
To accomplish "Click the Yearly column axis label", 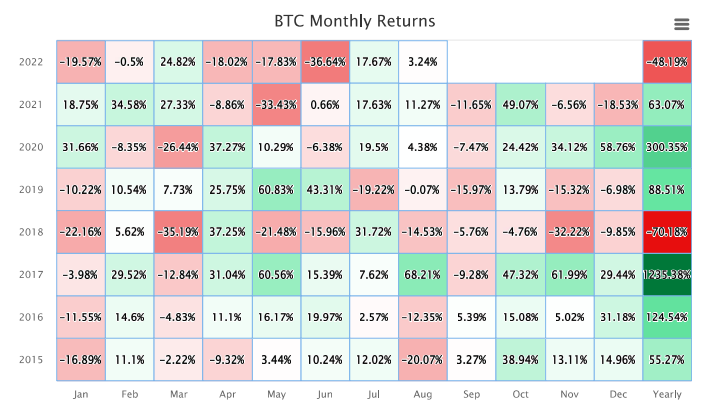I will [x=667, y=394].
